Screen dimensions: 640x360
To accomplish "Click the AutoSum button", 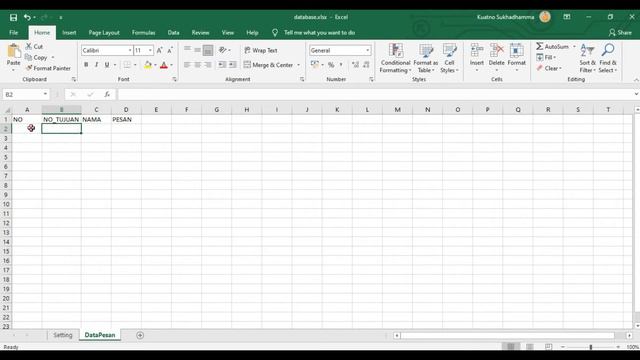I will (552, 47).
